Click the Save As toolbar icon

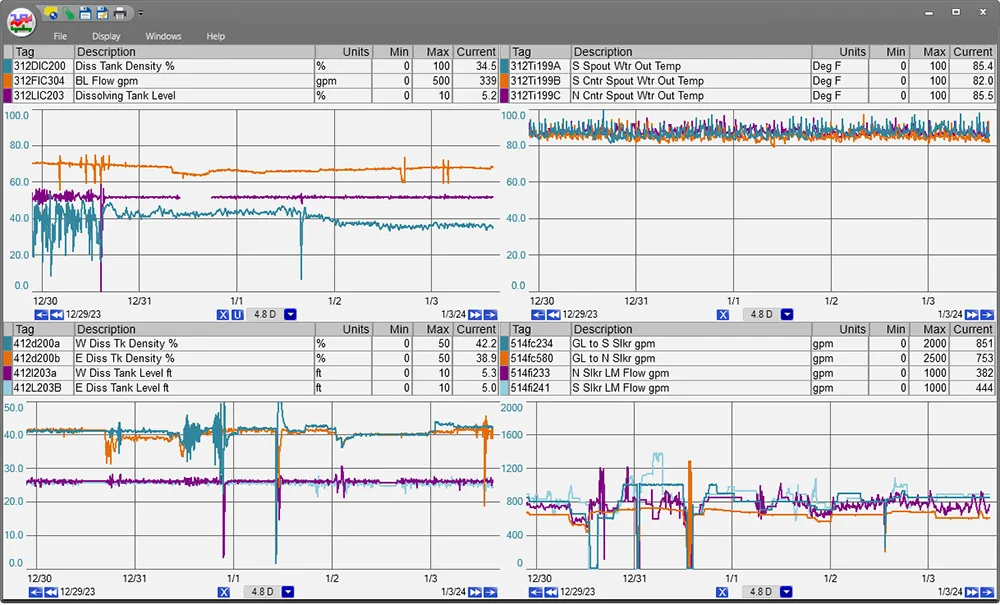coord(102,13)
